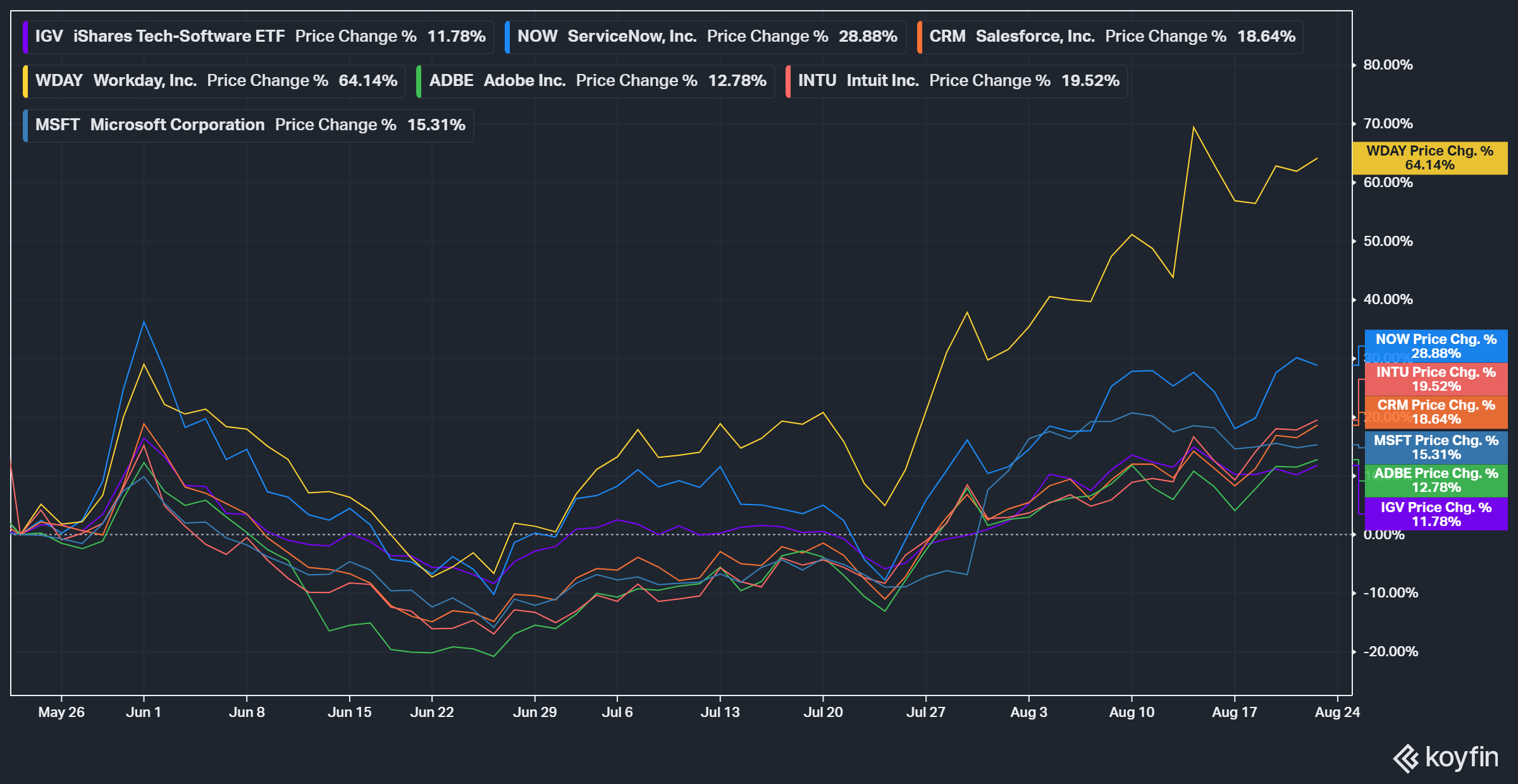Select the INTU Intuit legend entry
The image size is (1518, 784).
pos(956,81)
